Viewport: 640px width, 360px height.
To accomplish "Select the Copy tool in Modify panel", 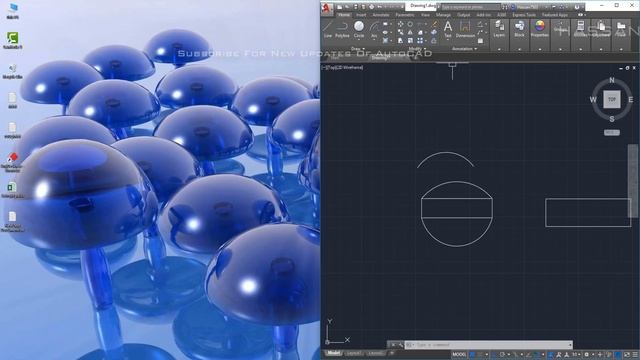I will coord(400,32).
